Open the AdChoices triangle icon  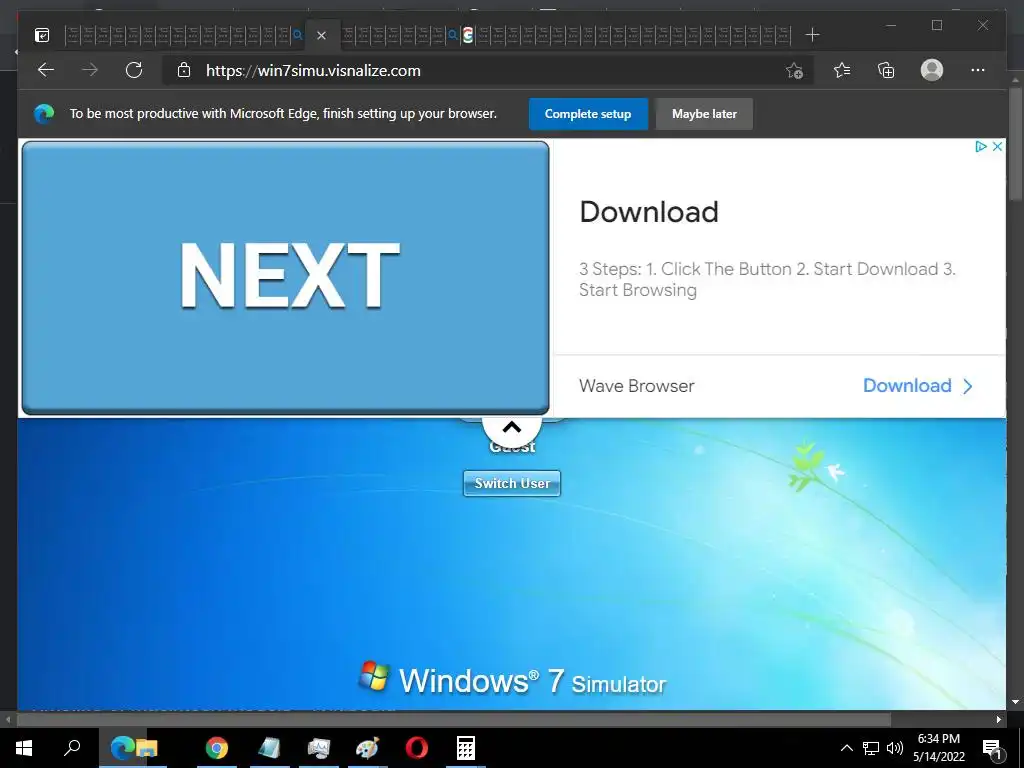coord(980,146)
